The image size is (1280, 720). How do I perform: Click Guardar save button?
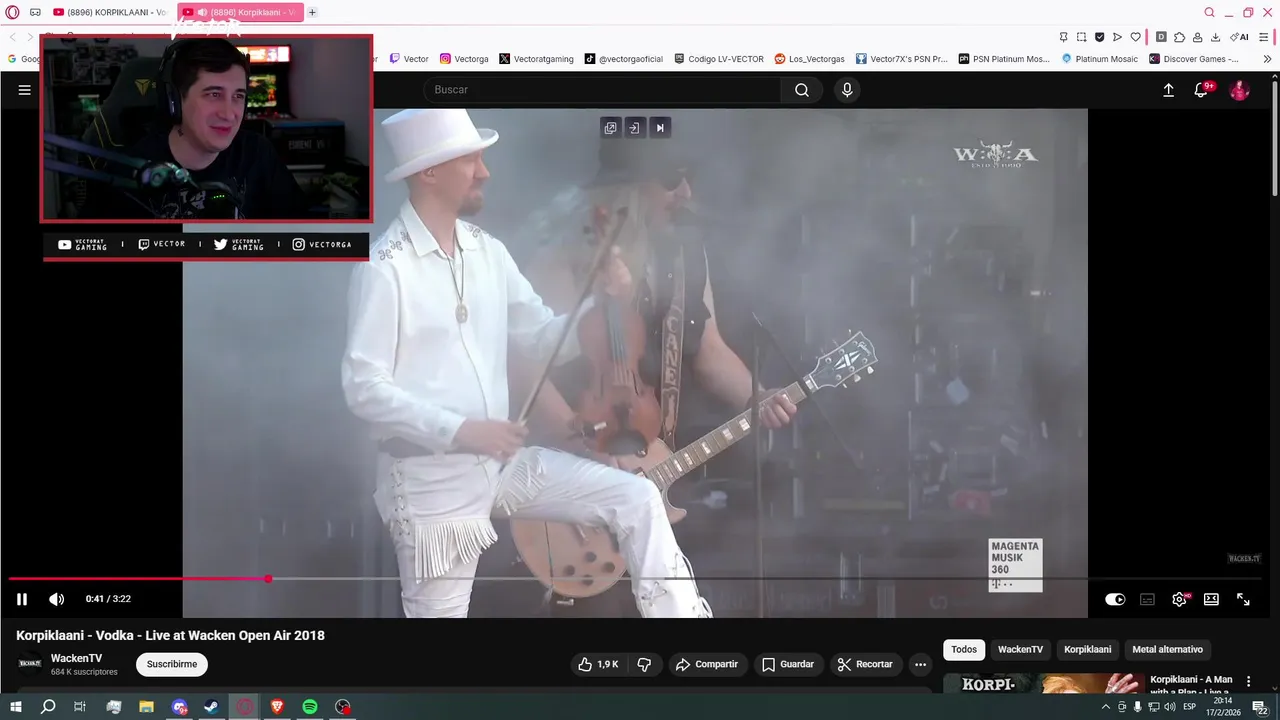coord(788,664)
